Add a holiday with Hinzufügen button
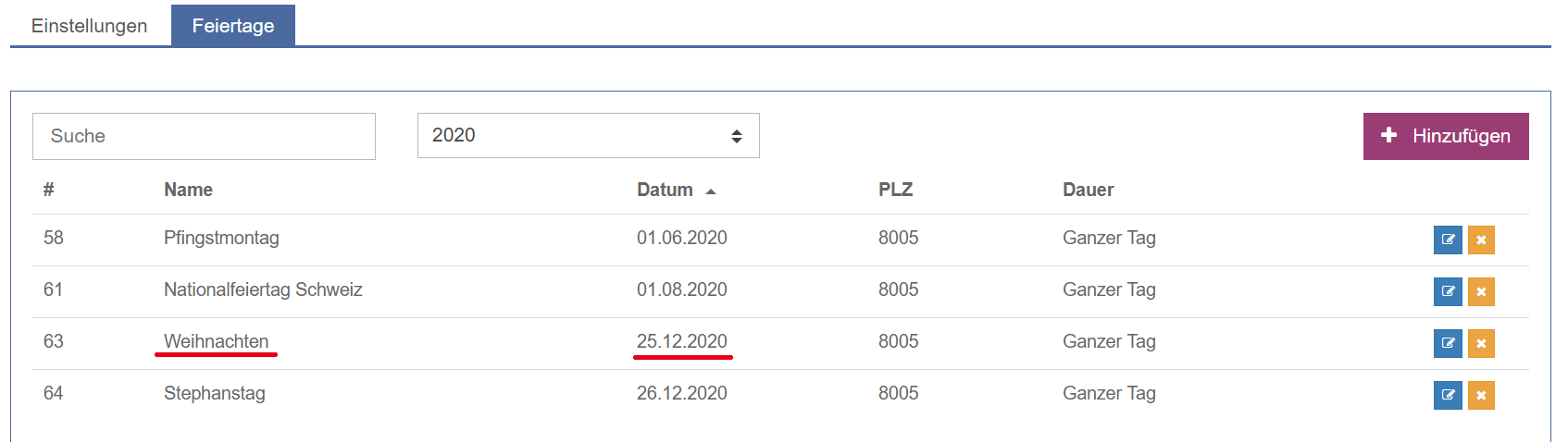 [1446, 136]
